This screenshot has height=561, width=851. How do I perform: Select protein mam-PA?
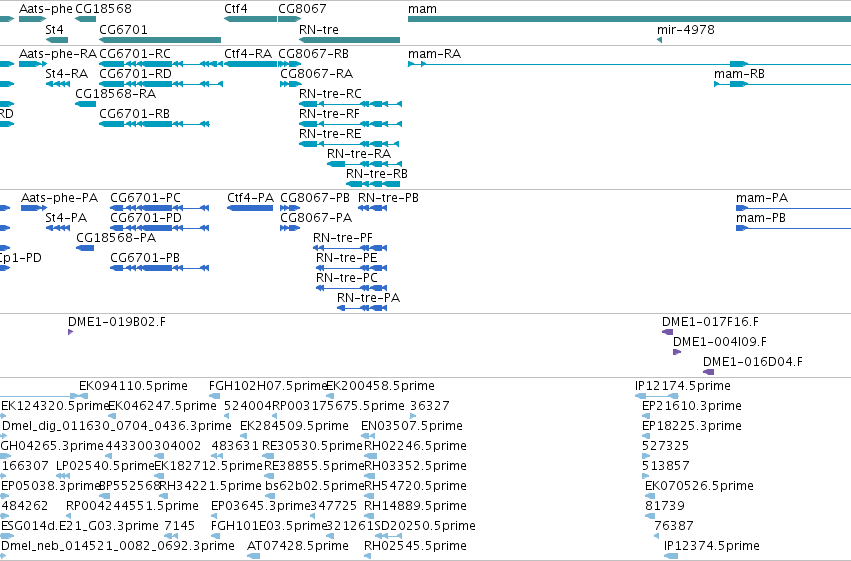click(793, 208)
